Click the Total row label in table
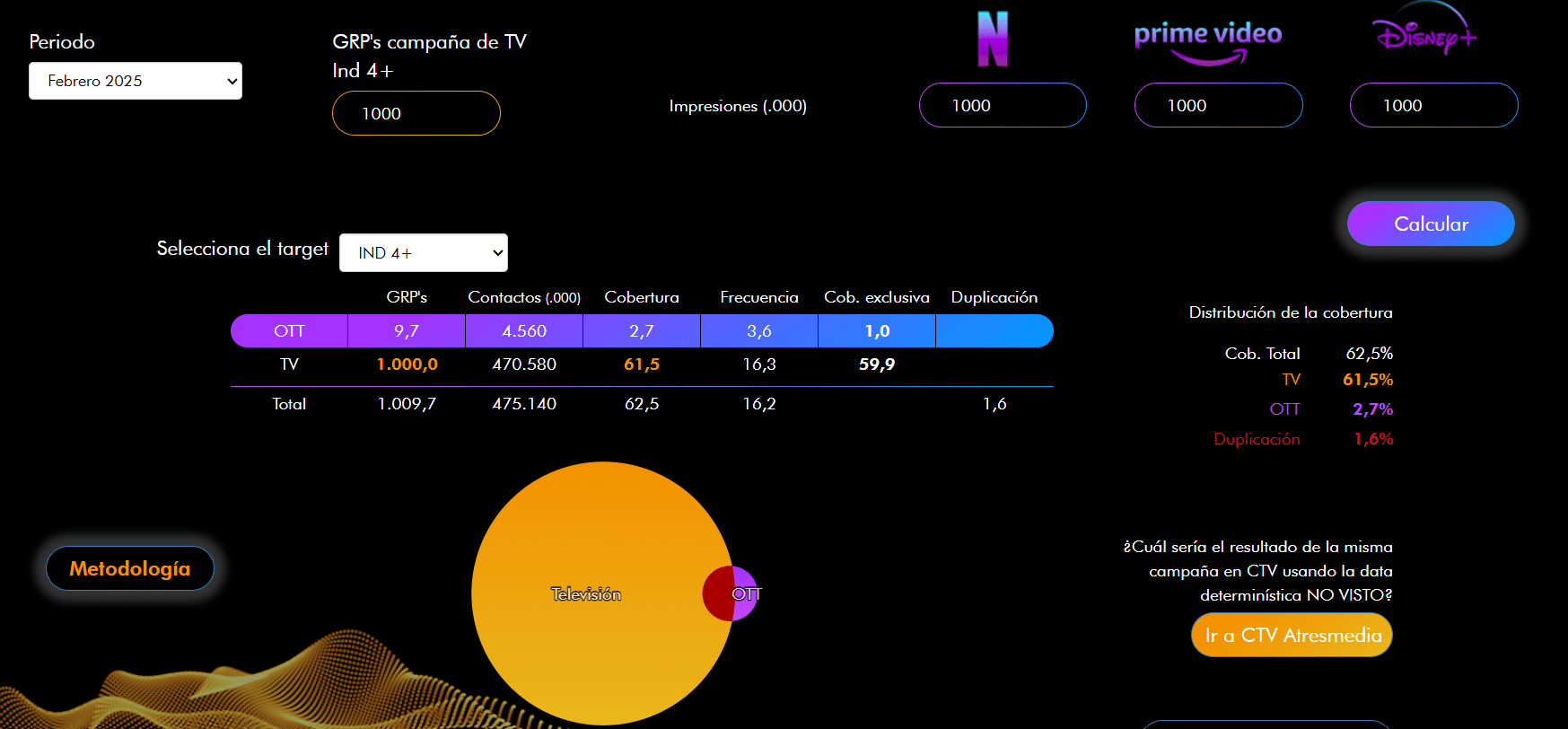Viewport: 1568px width, 729px height. click(289, 403)
